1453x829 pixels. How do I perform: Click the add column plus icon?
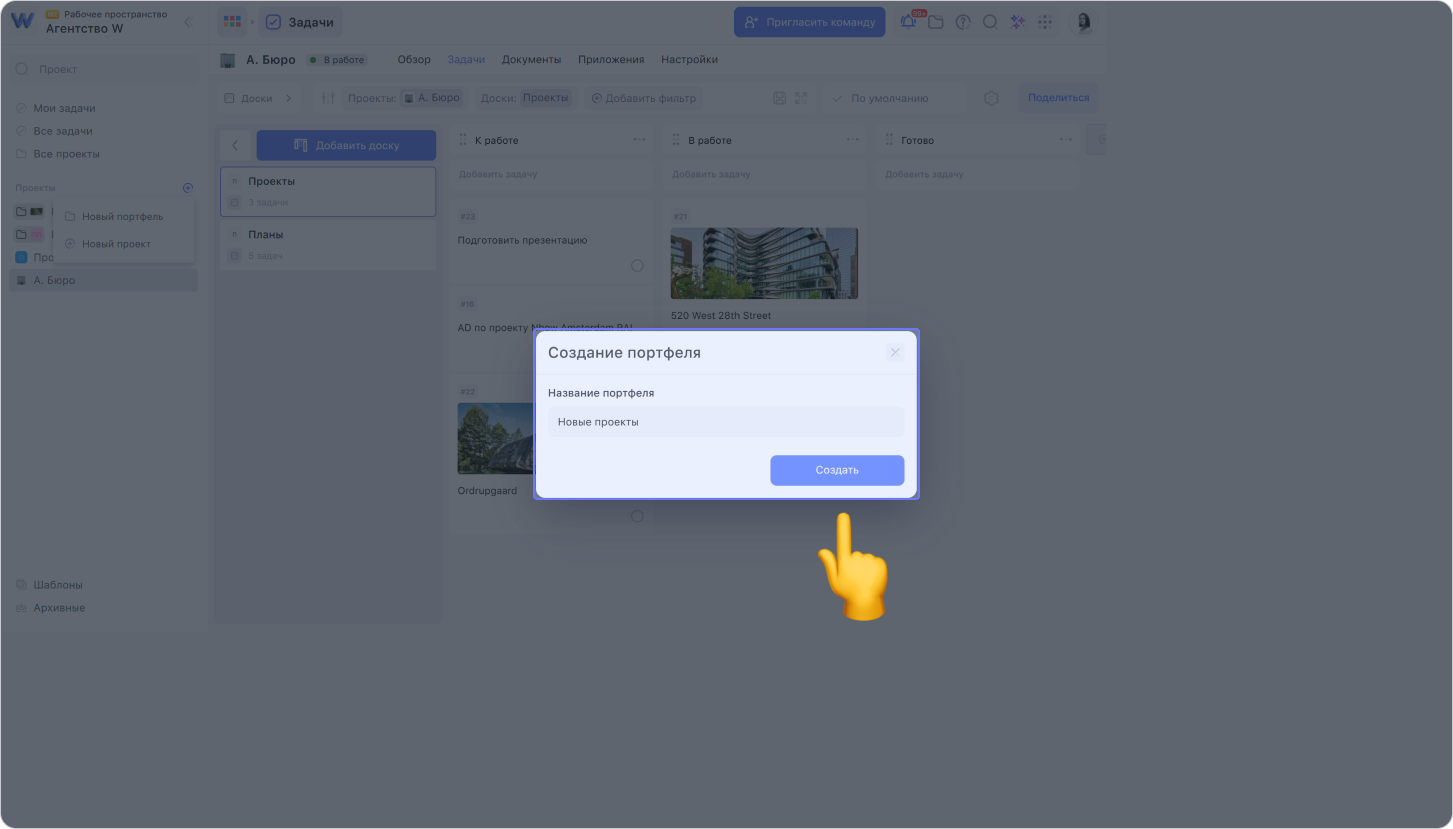point(1100,140)
